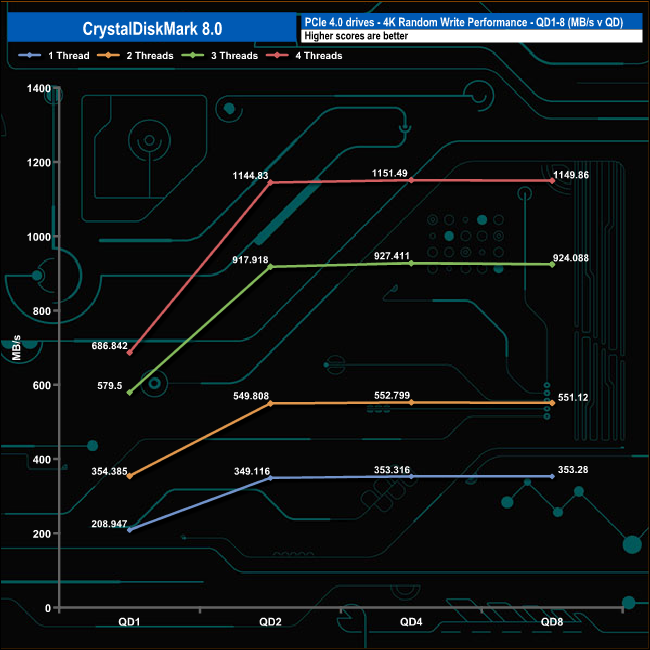Click the orange 2 Threads point at QD4
The image size is (650, 650).
pos(411,402)
